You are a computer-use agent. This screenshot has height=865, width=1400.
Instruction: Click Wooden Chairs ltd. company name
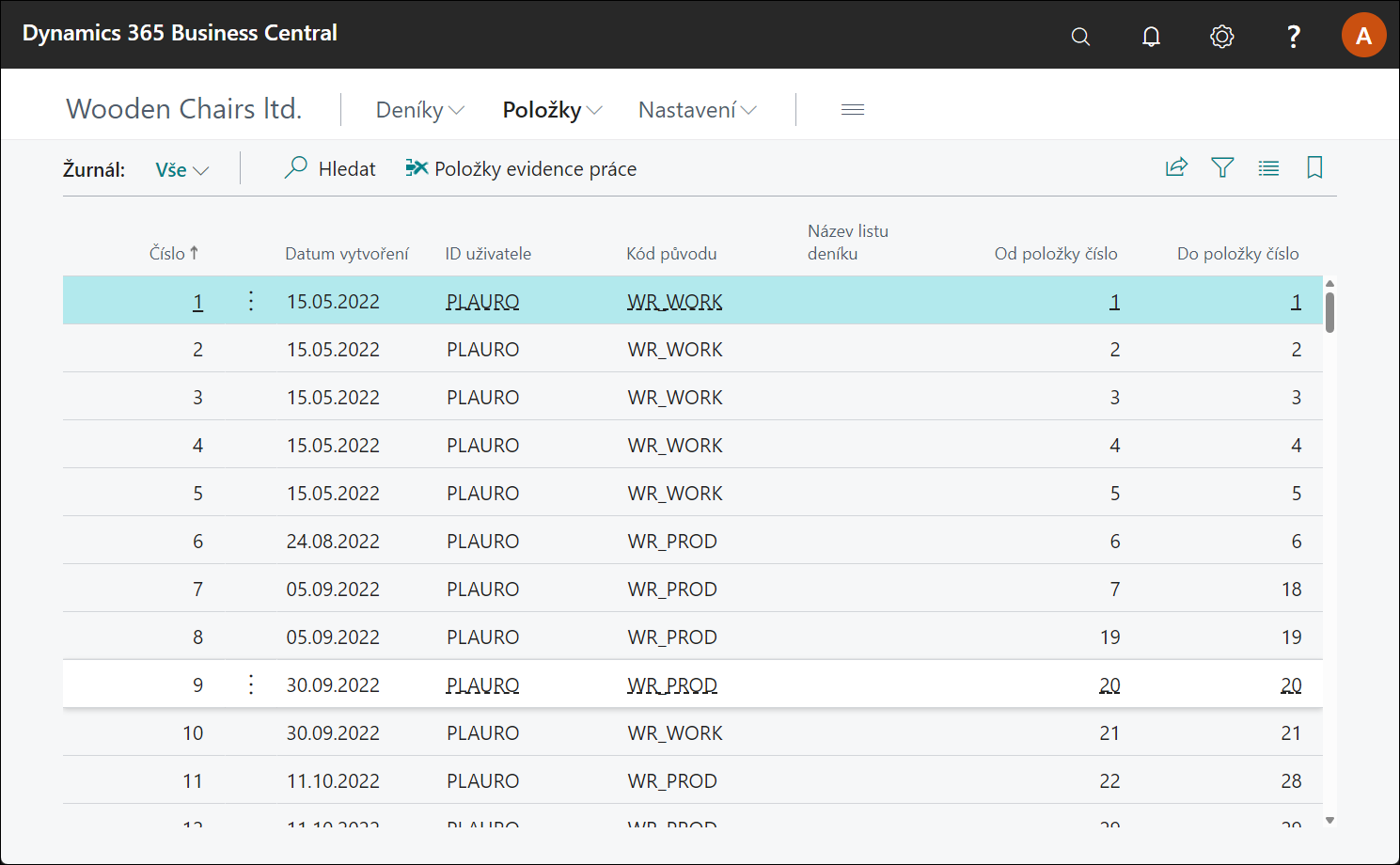(184, 109)
